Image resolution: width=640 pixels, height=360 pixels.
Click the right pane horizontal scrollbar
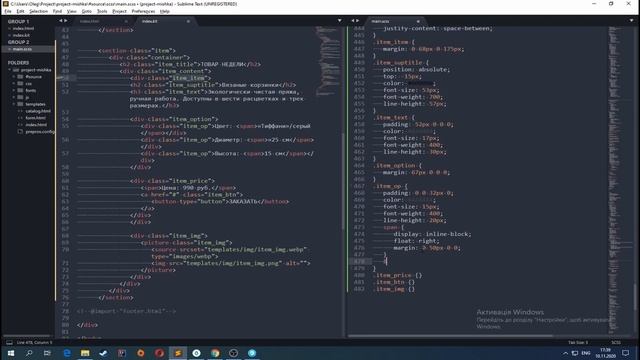pyautogui.click(x=450, y=336)
